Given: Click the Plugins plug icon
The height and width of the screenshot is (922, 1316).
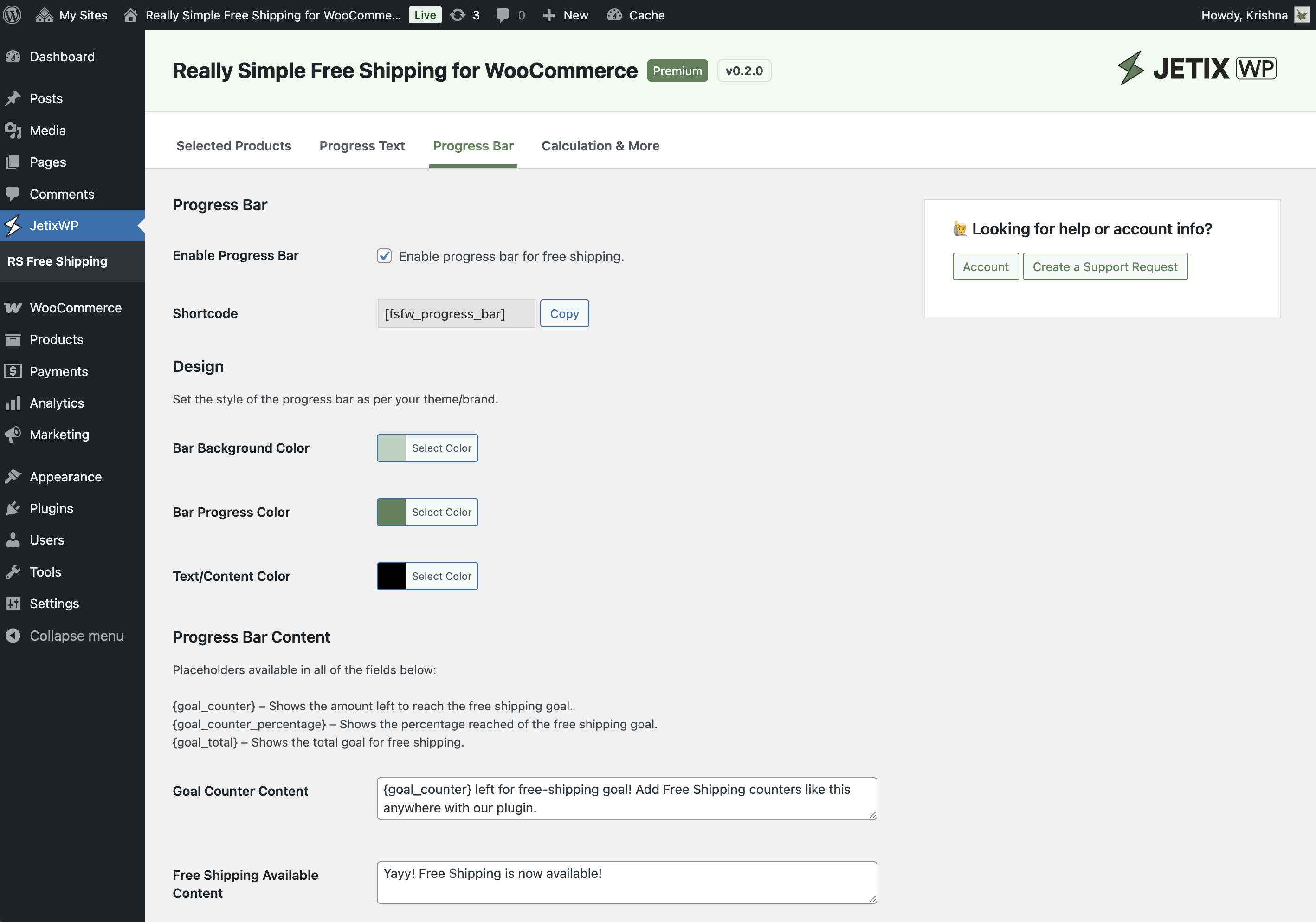Looking at the screenshot, I should [13, 509].
